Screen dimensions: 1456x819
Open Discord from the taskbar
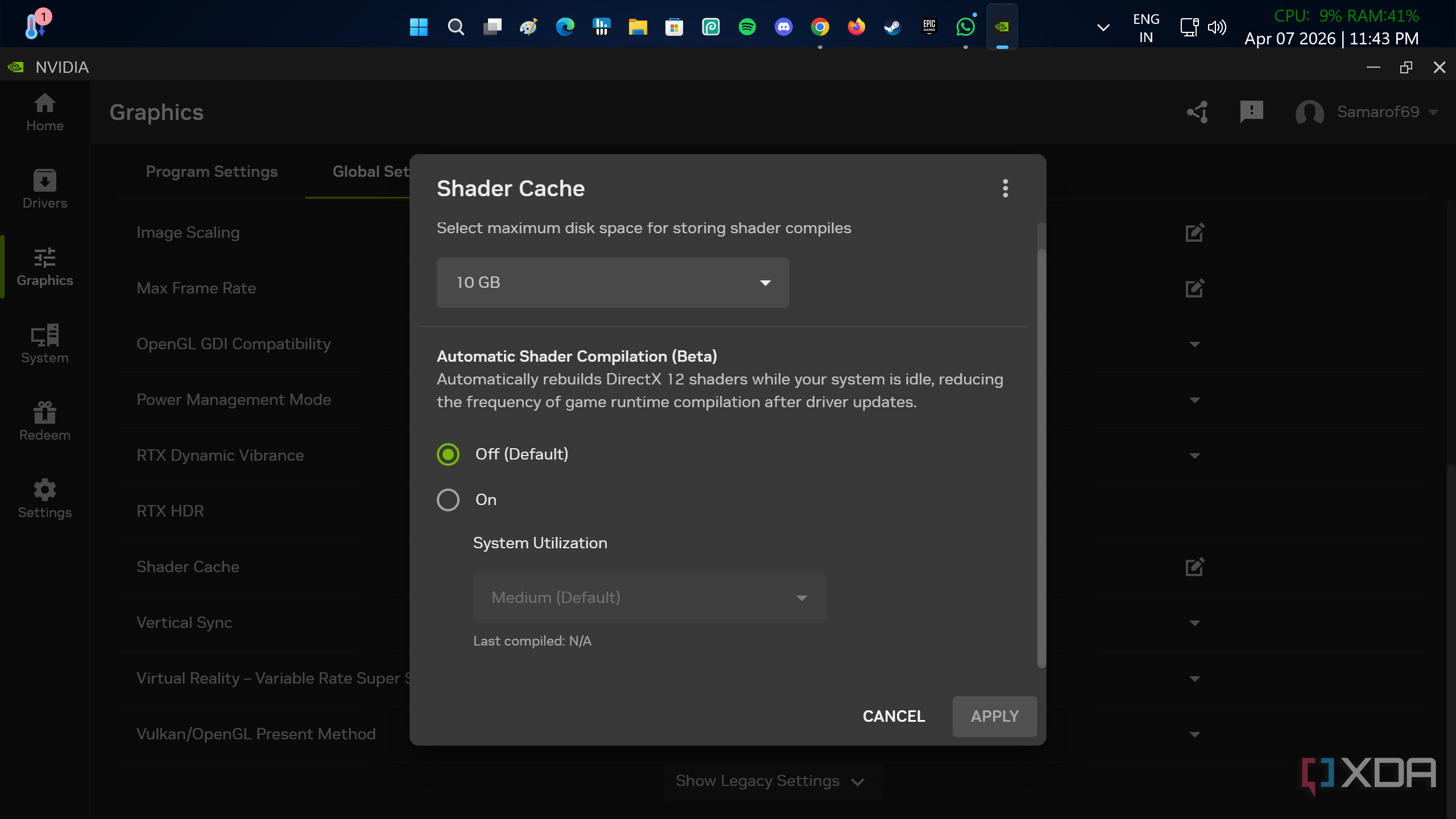(x=783, y=27)
